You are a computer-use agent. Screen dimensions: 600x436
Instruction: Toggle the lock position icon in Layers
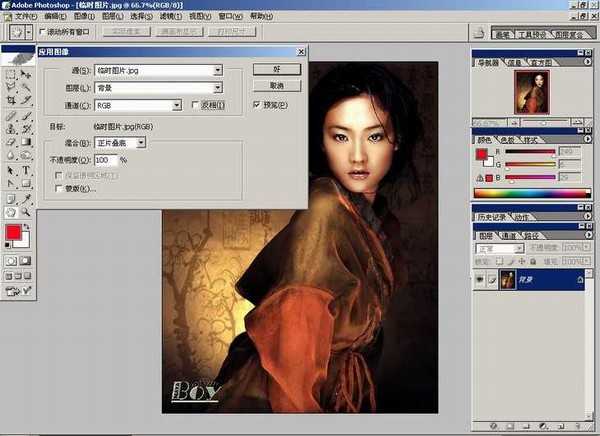pos(522,261)
